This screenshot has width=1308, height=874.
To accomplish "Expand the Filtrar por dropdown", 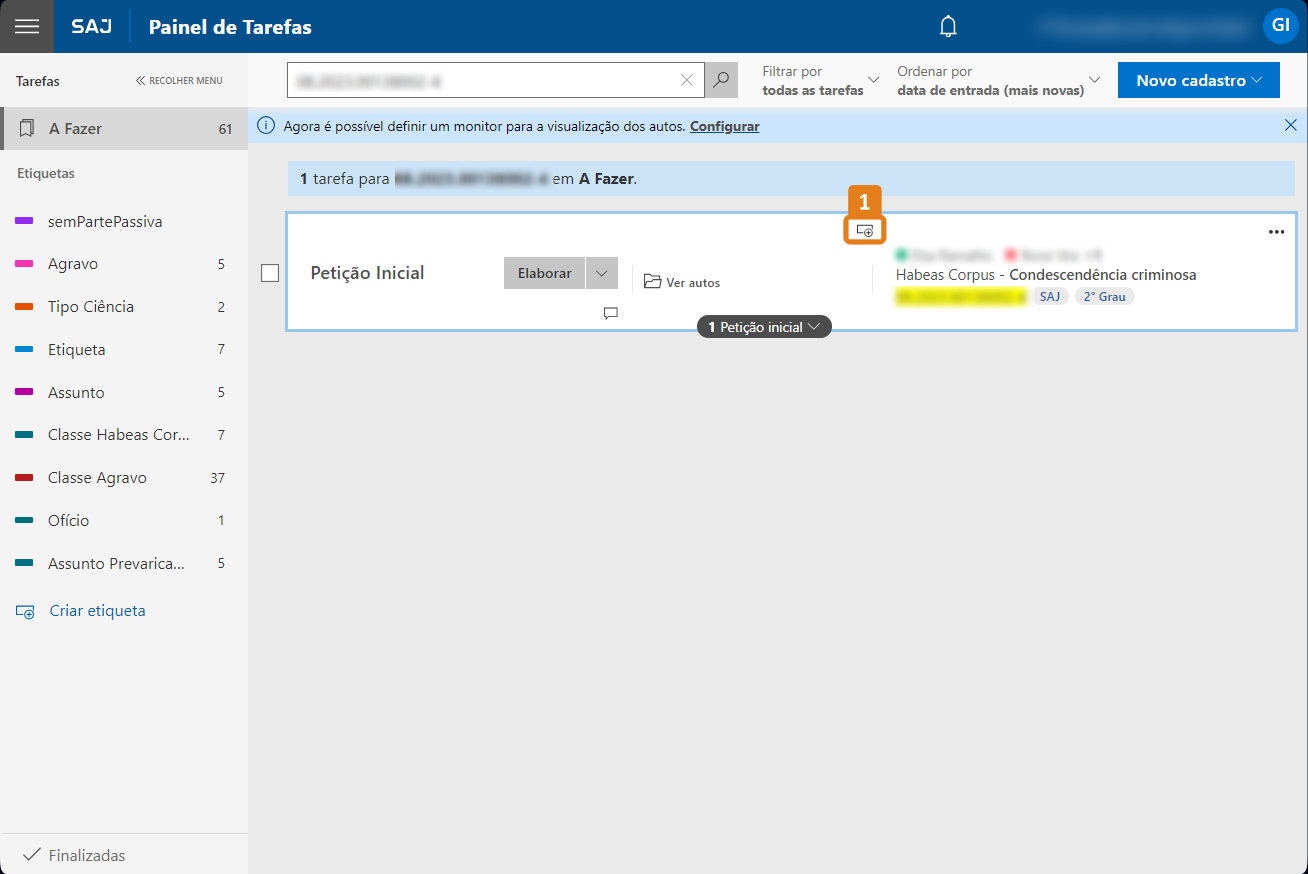I will (x=820, y=80).
